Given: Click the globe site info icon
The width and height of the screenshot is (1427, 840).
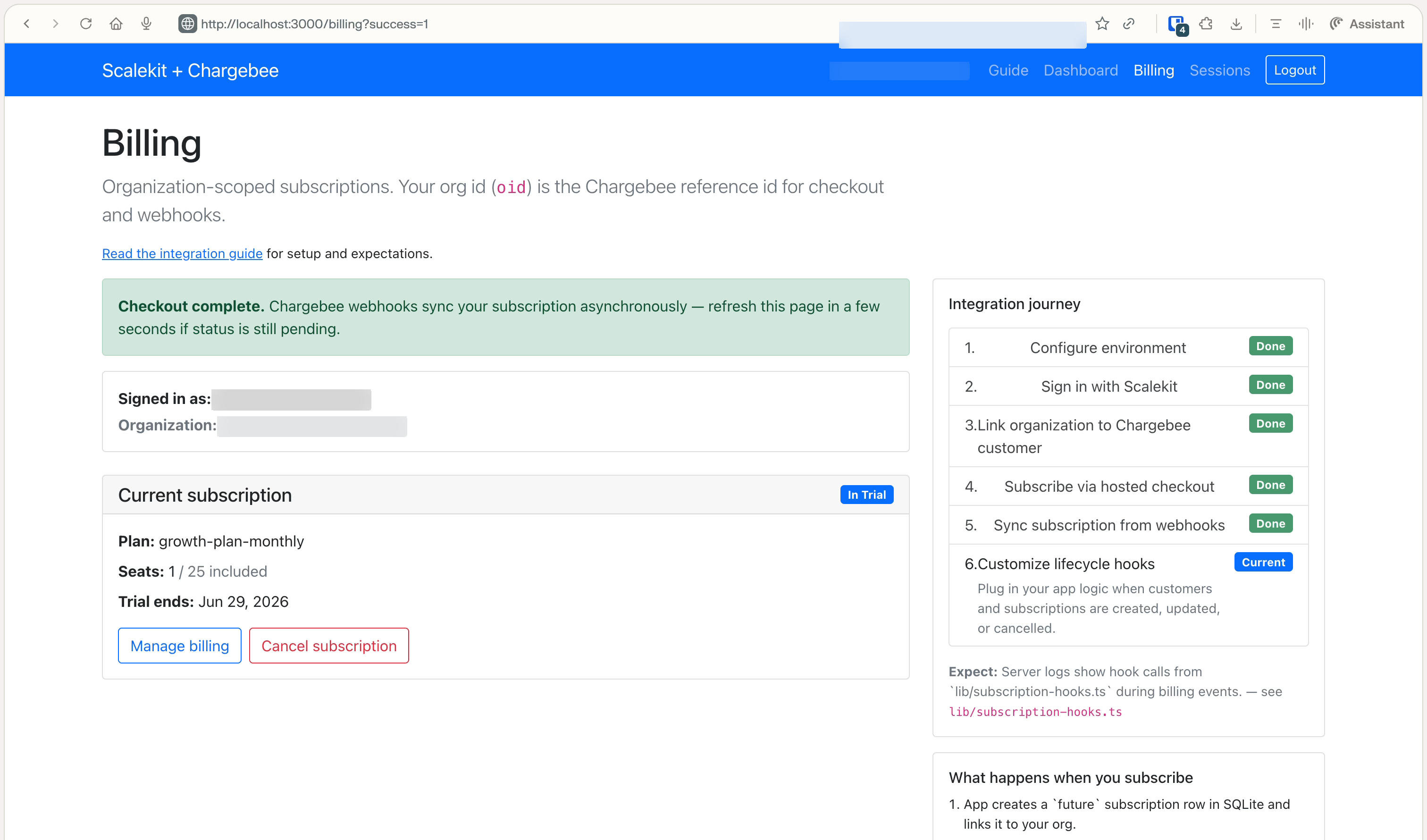Looking at the screenshot, I should click(x=187, y=24).
